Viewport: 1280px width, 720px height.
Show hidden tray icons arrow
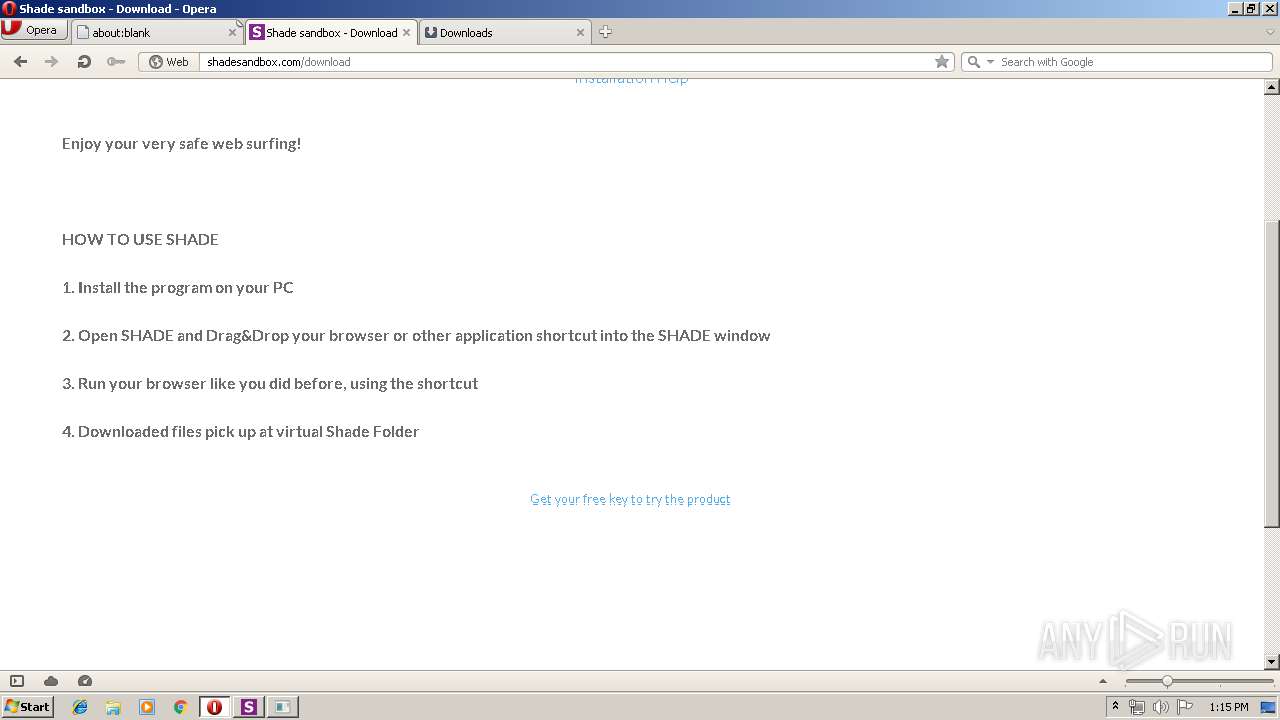pos(1115,707)
